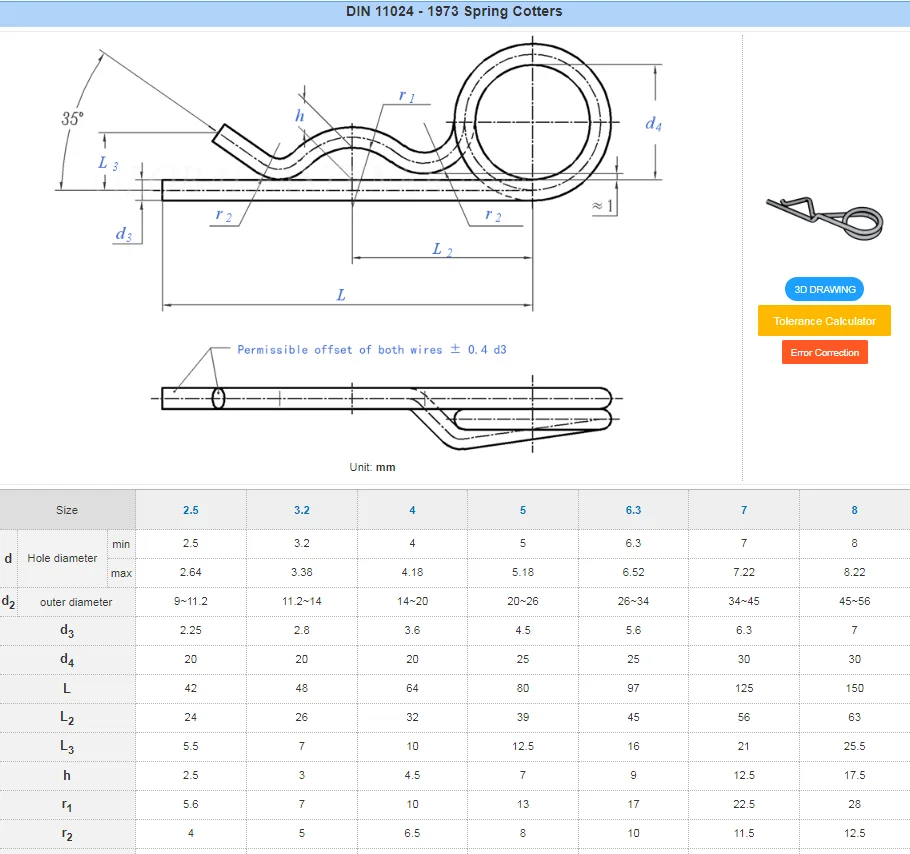Select size 2.5 column header
Viewport: 910px width, 854px height.
tap(190, 510)
